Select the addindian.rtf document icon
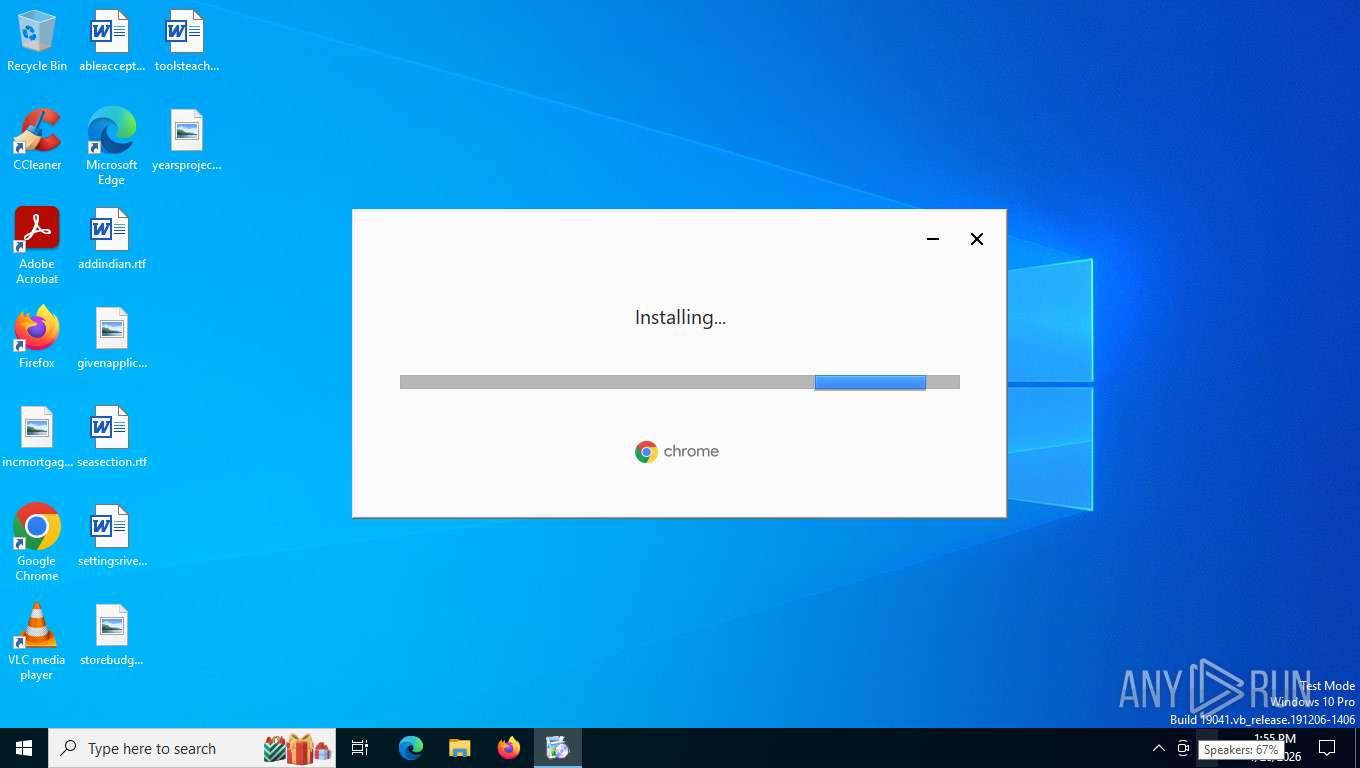This screenshot has height=768, width=1360. pos(111,239)
